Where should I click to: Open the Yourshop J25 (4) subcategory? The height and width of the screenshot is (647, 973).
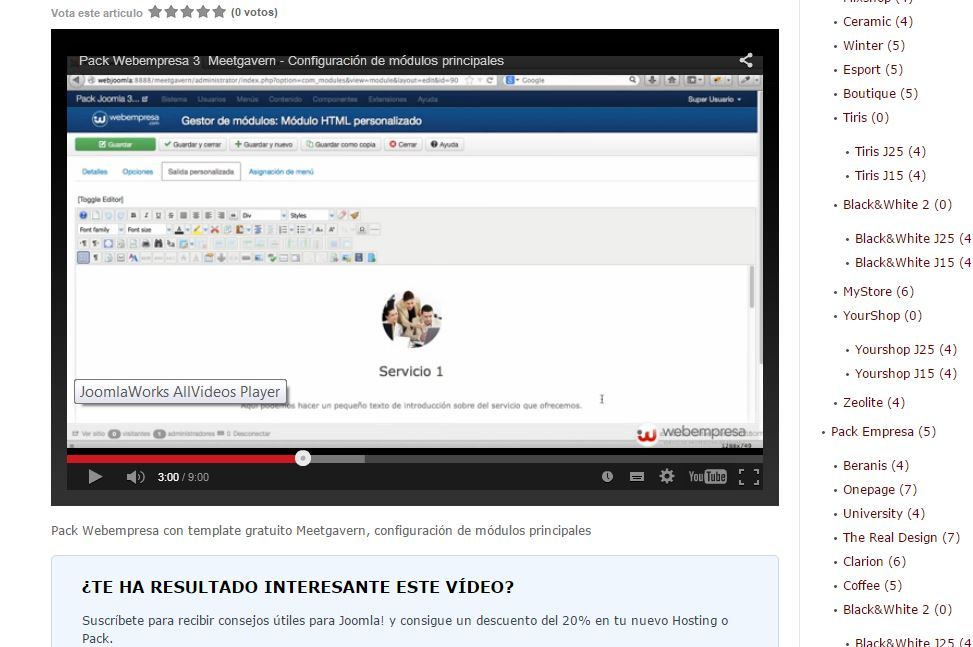(x=905, y=350)
